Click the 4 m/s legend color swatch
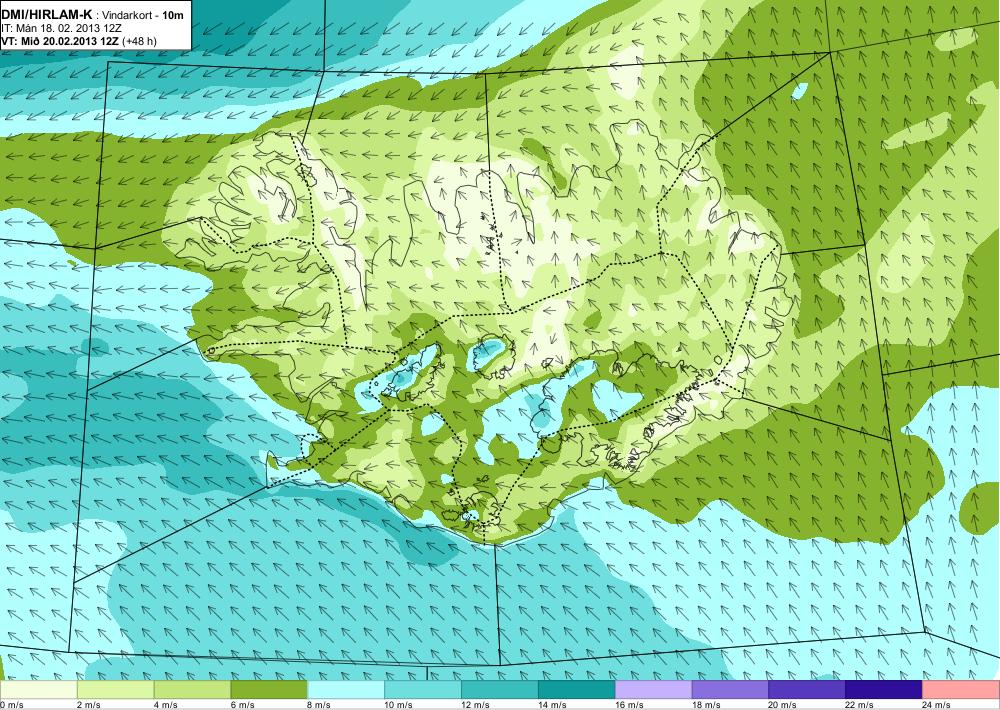This screenshot has width=1000, height=710. click(x=192, y=690)
